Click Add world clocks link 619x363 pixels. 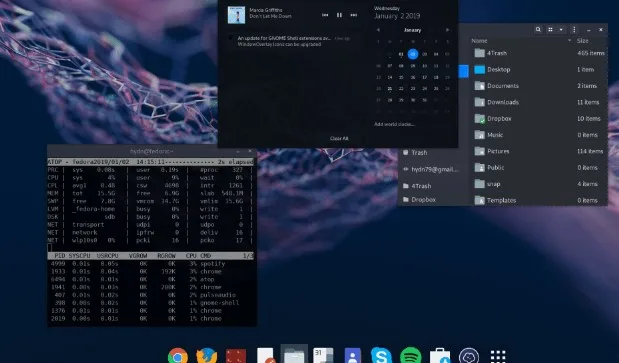click(394, 124)
